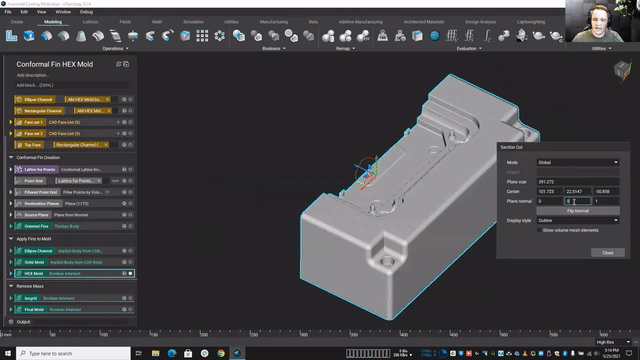This screenshot has height=360, width=640.
Task: Expand the HEX Mold block
Action: click(x=11, y=273)
